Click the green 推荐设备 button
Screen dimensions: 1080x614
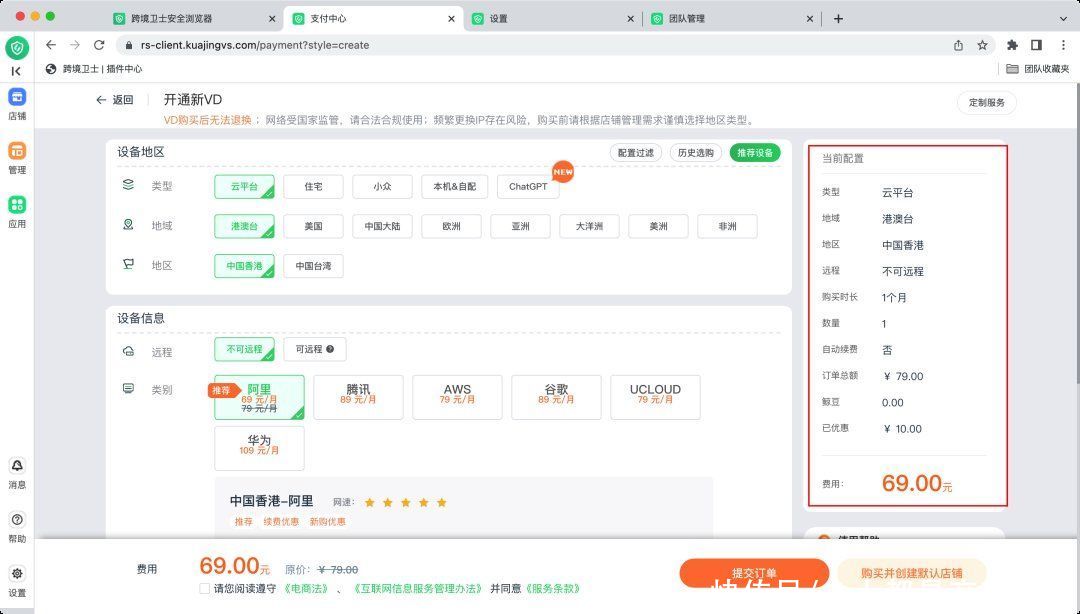point(755,153)
